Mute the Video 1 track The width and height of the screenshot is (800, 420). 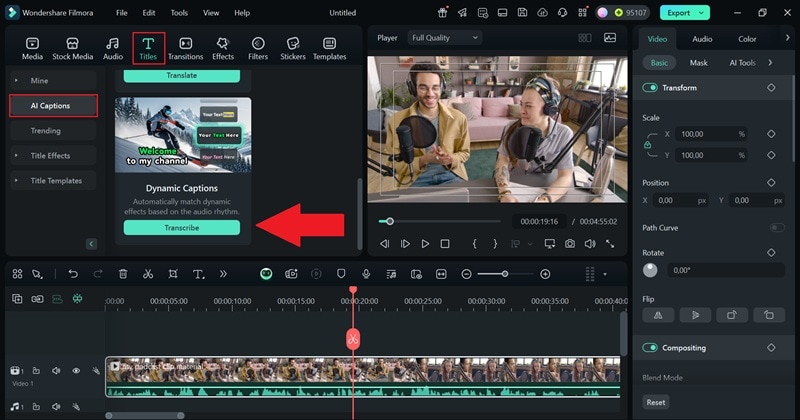coord(56,371)
